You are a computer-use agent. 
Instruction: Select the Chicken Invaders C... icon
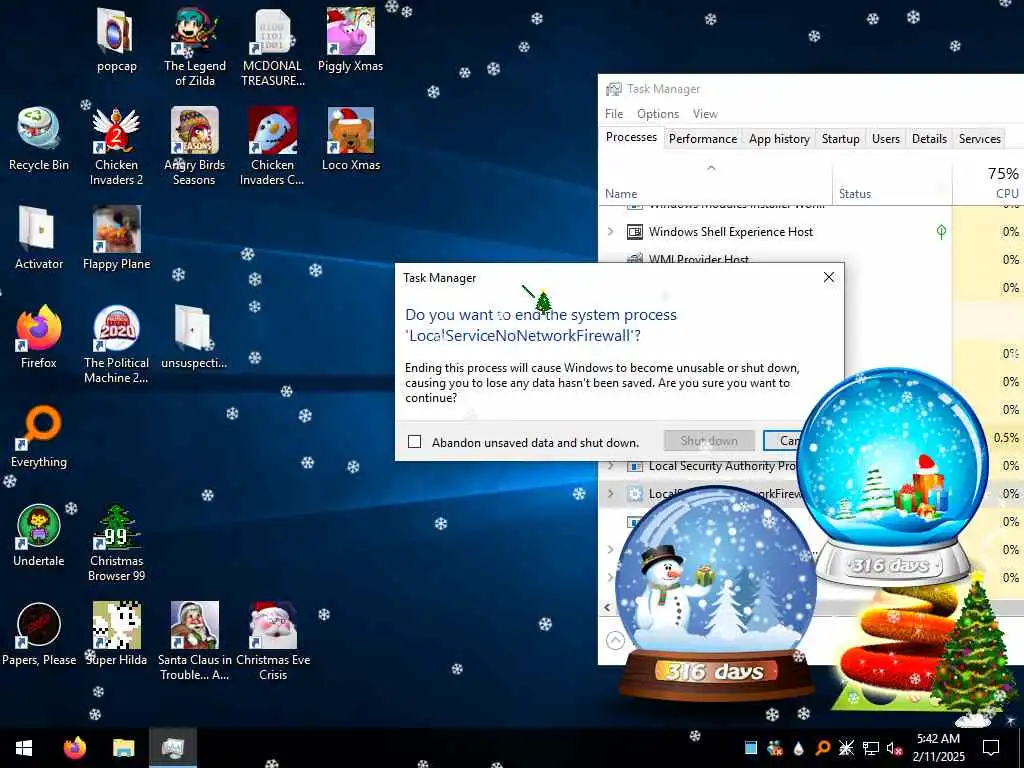pyautogui.click(x=272, y=146)
